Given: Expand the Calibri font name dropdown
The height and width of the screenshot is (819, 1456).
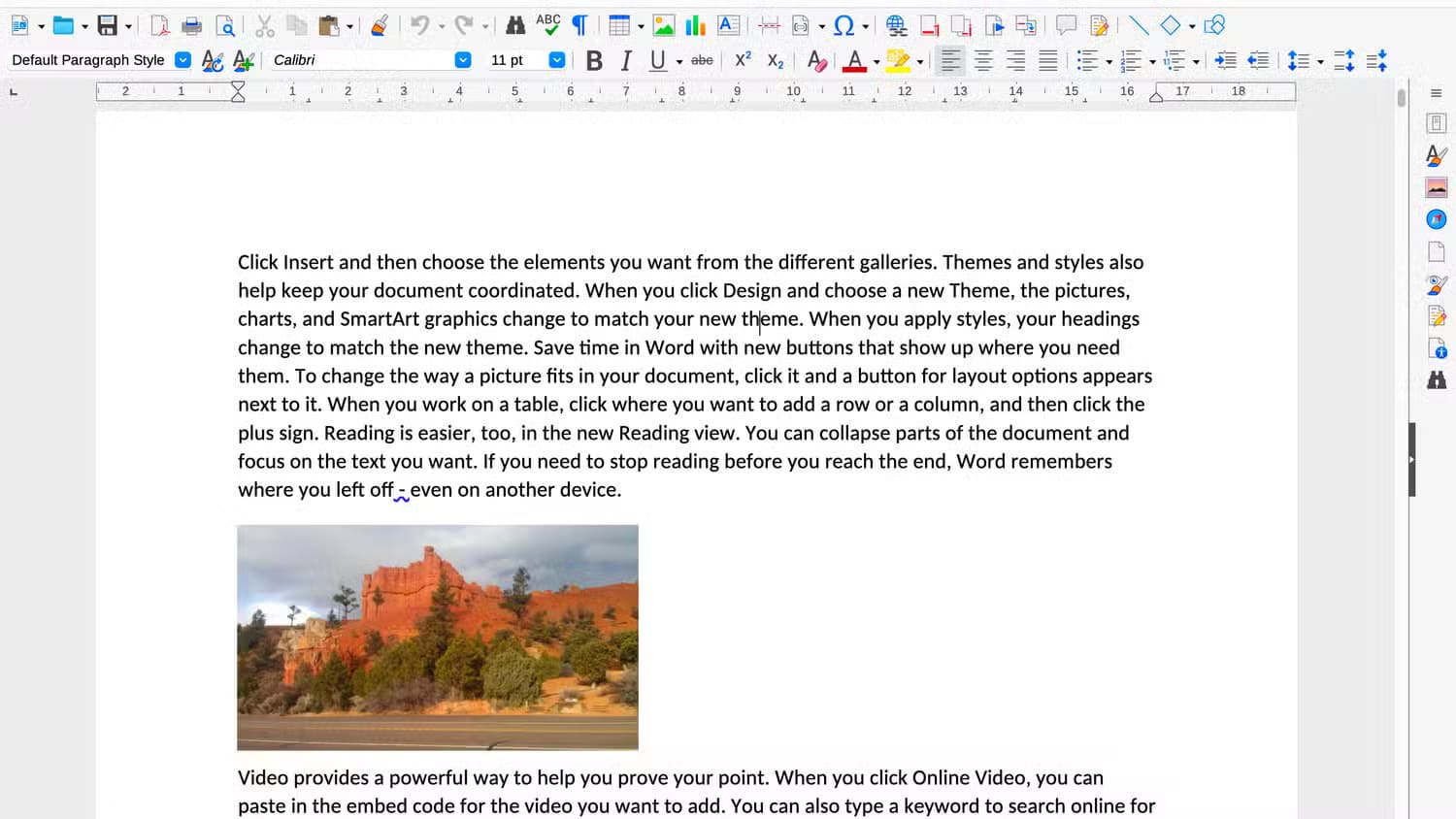Looking at the screenshot, I should click(463, 60).
